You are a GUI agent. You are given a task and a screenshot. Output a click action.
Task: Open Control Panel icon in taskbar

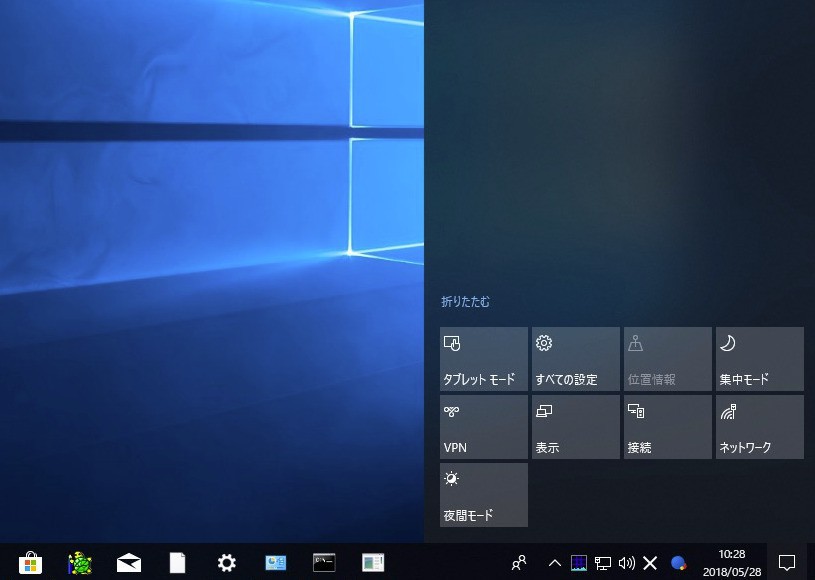click(275, 563)
